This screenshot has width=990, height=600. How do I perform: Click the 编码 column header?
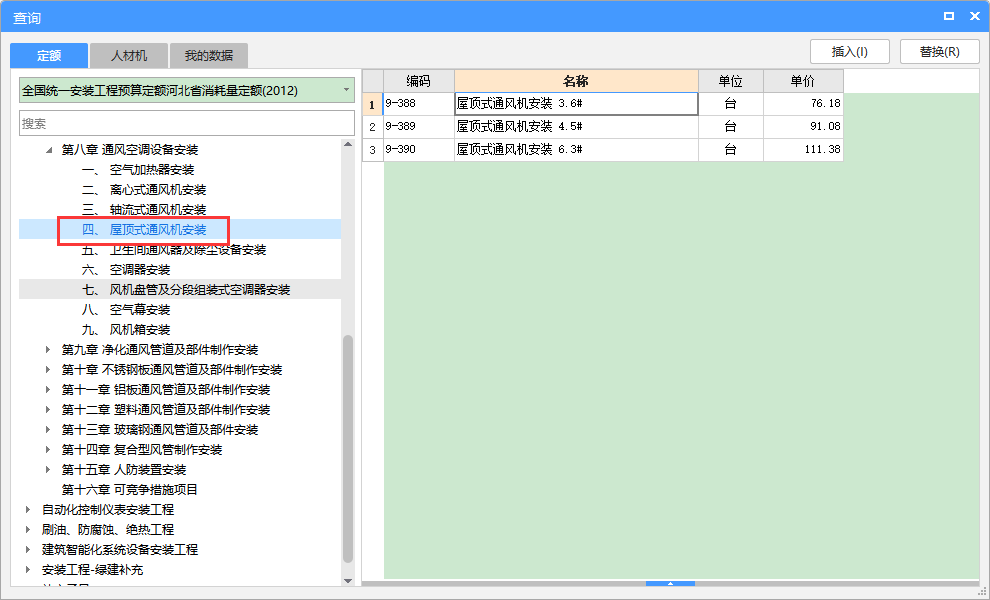coord(419,81)
